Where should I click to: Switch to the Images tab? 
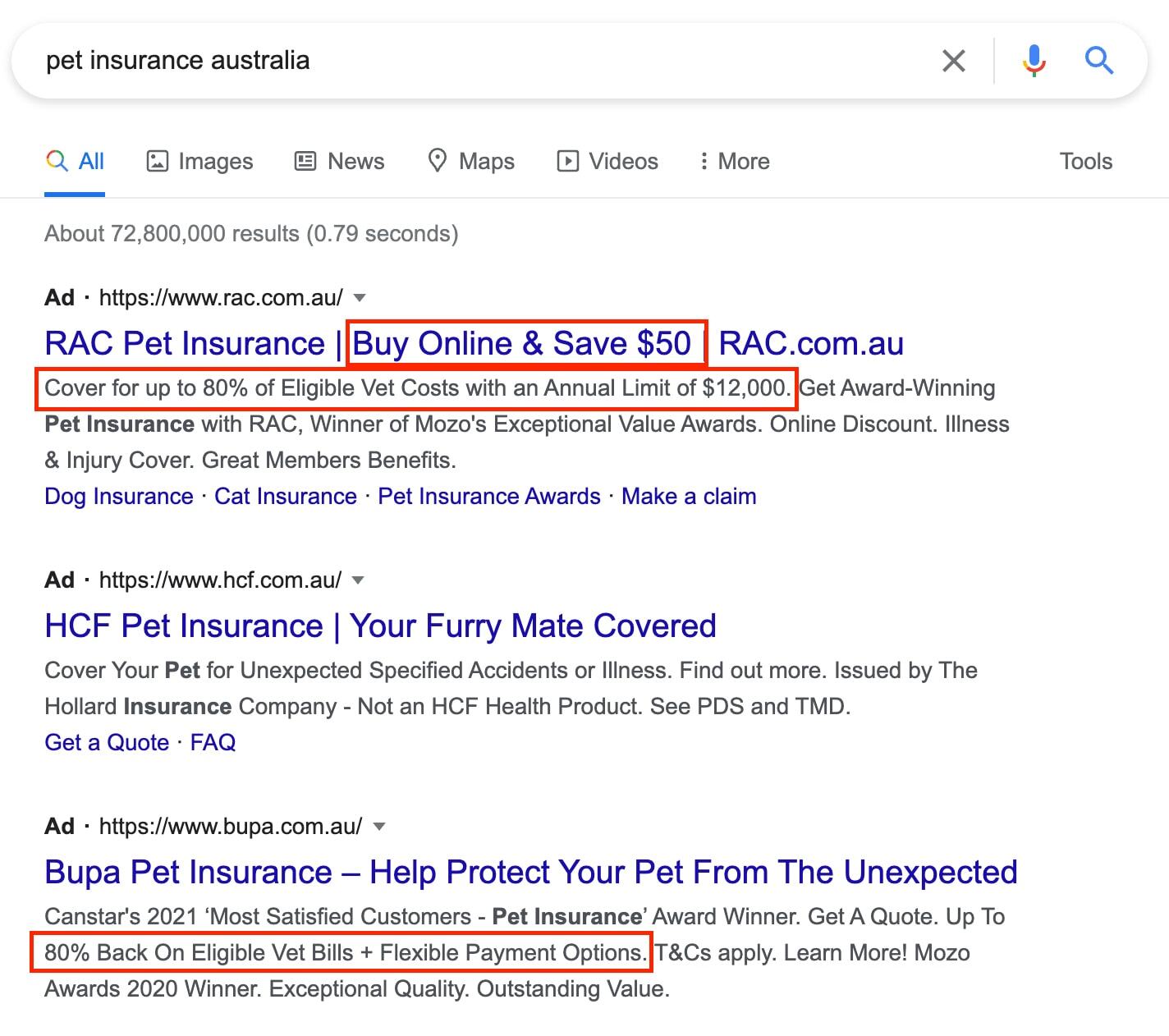(199, 161)
